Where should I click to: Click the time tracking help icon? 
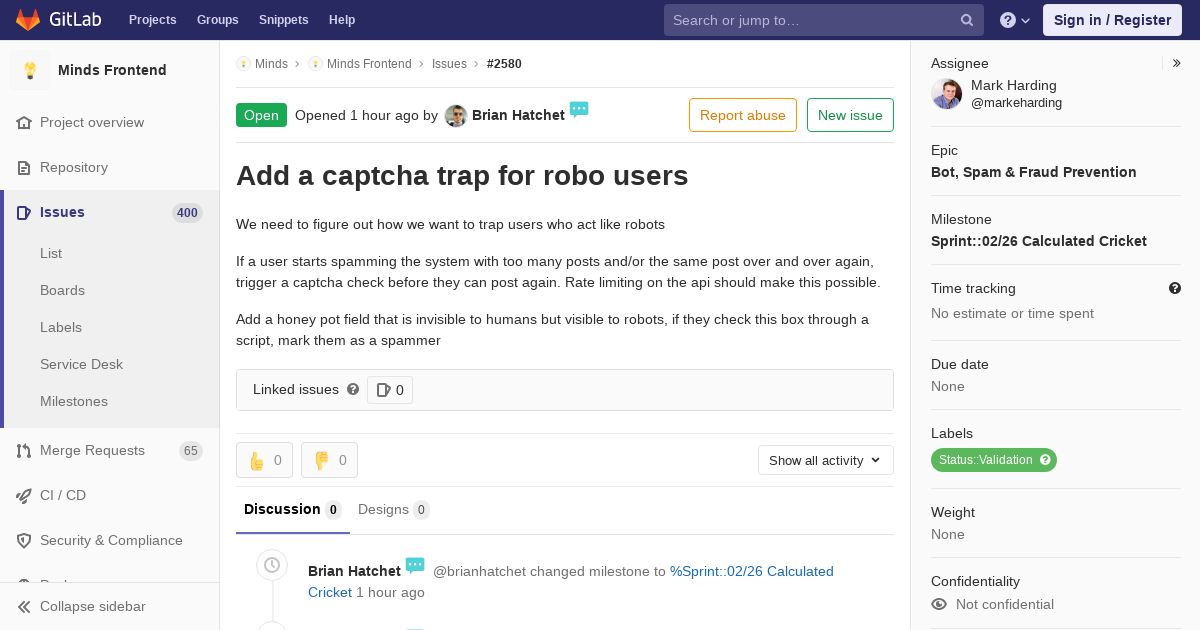[1175, 288]
